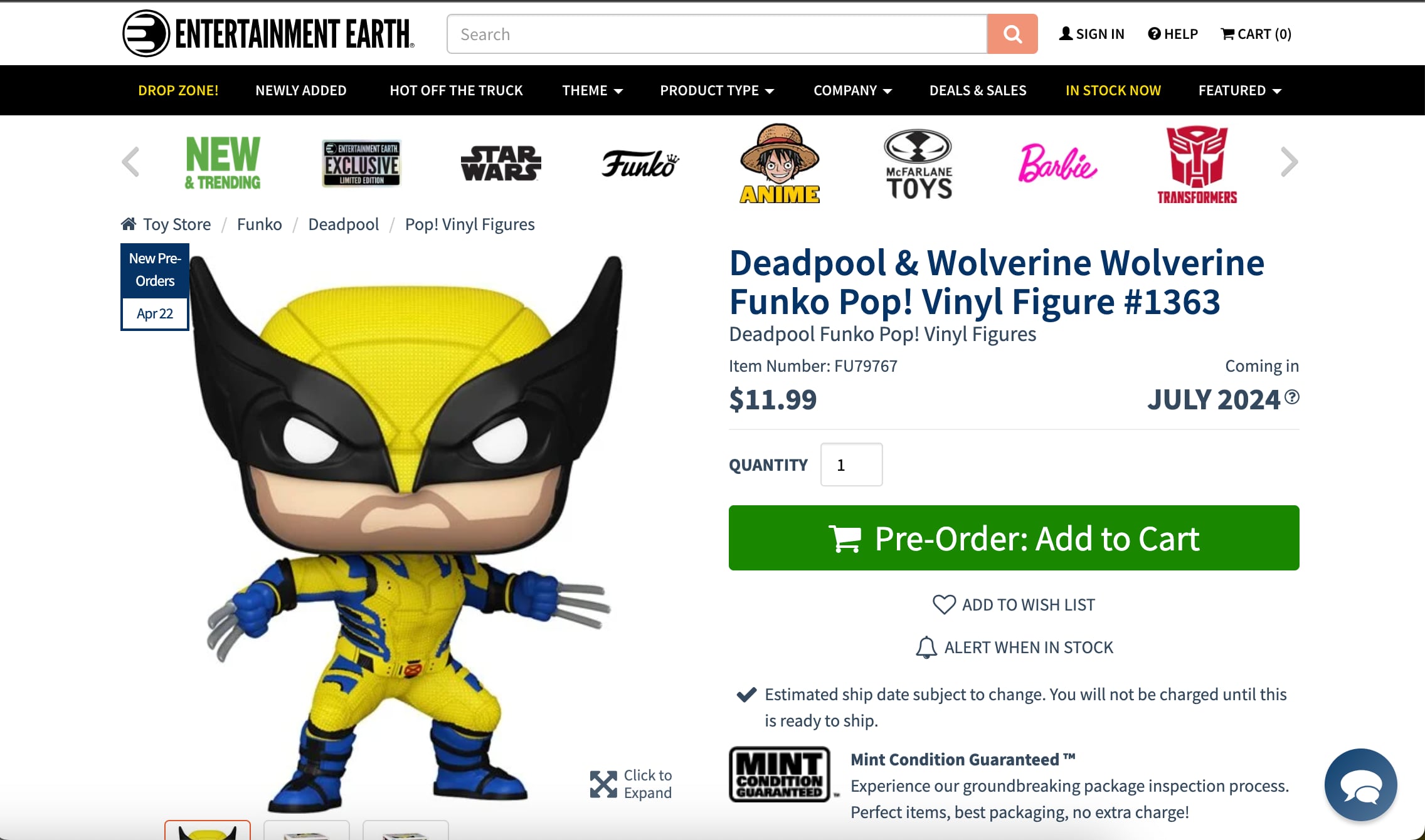1425x840 pixels.
Task: Expand the Theme dropdown menu
Action: [592, 90]
